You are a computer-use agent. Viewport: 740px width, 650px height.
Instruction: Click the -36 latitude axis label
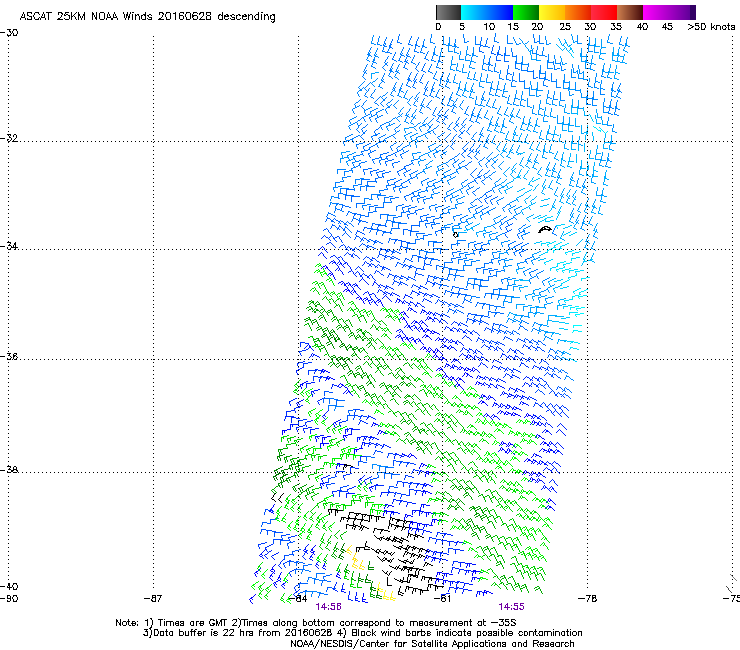tap(9, 356)
